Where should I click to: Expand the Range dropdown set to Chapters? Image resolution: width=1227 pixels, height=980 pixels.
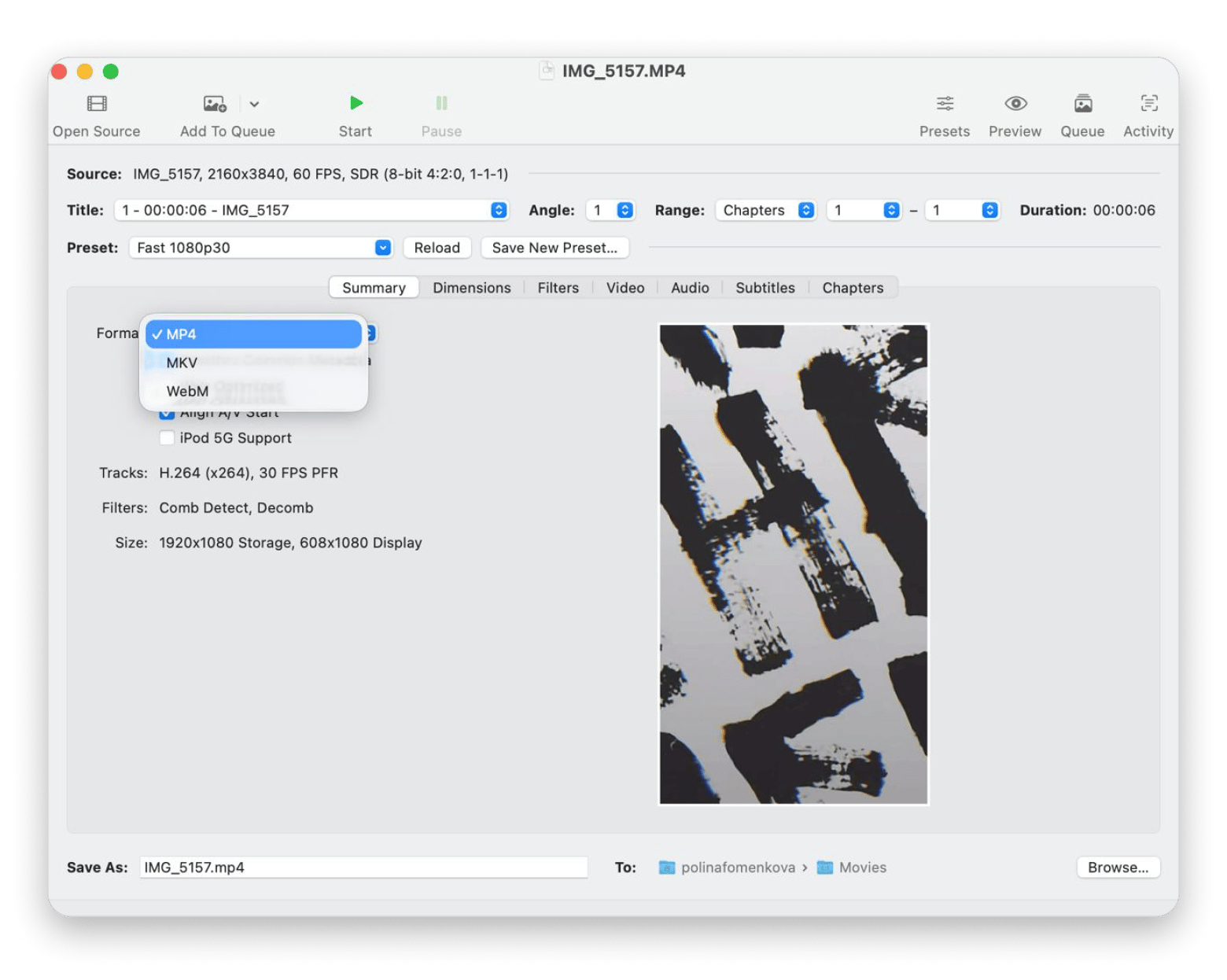pyautogui.click(x=765, y=210)
